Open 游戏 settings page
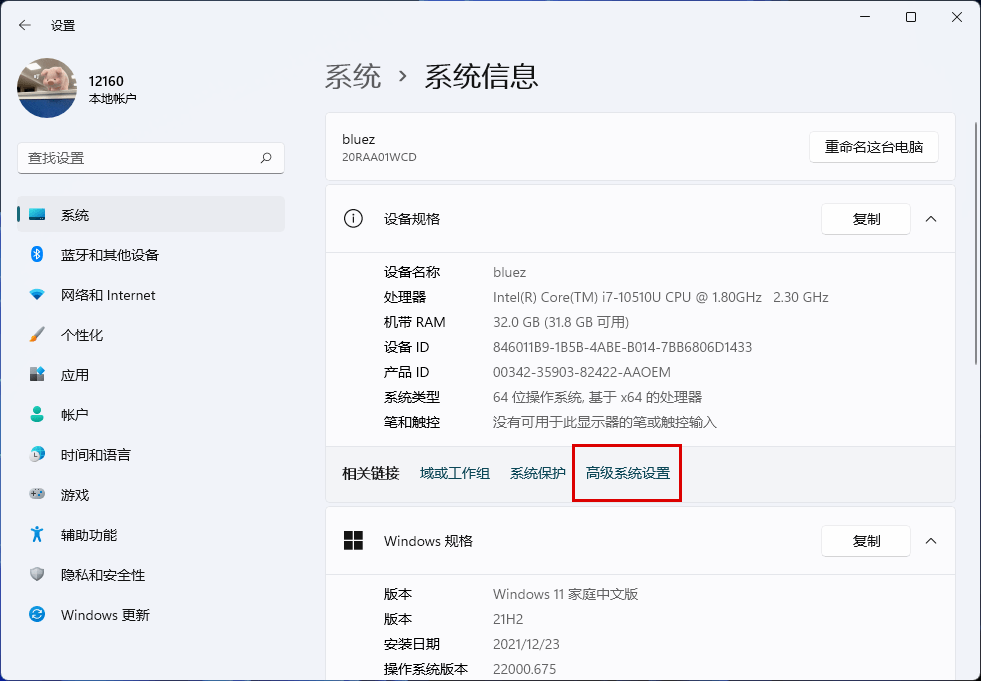 [x=151, y=494]
